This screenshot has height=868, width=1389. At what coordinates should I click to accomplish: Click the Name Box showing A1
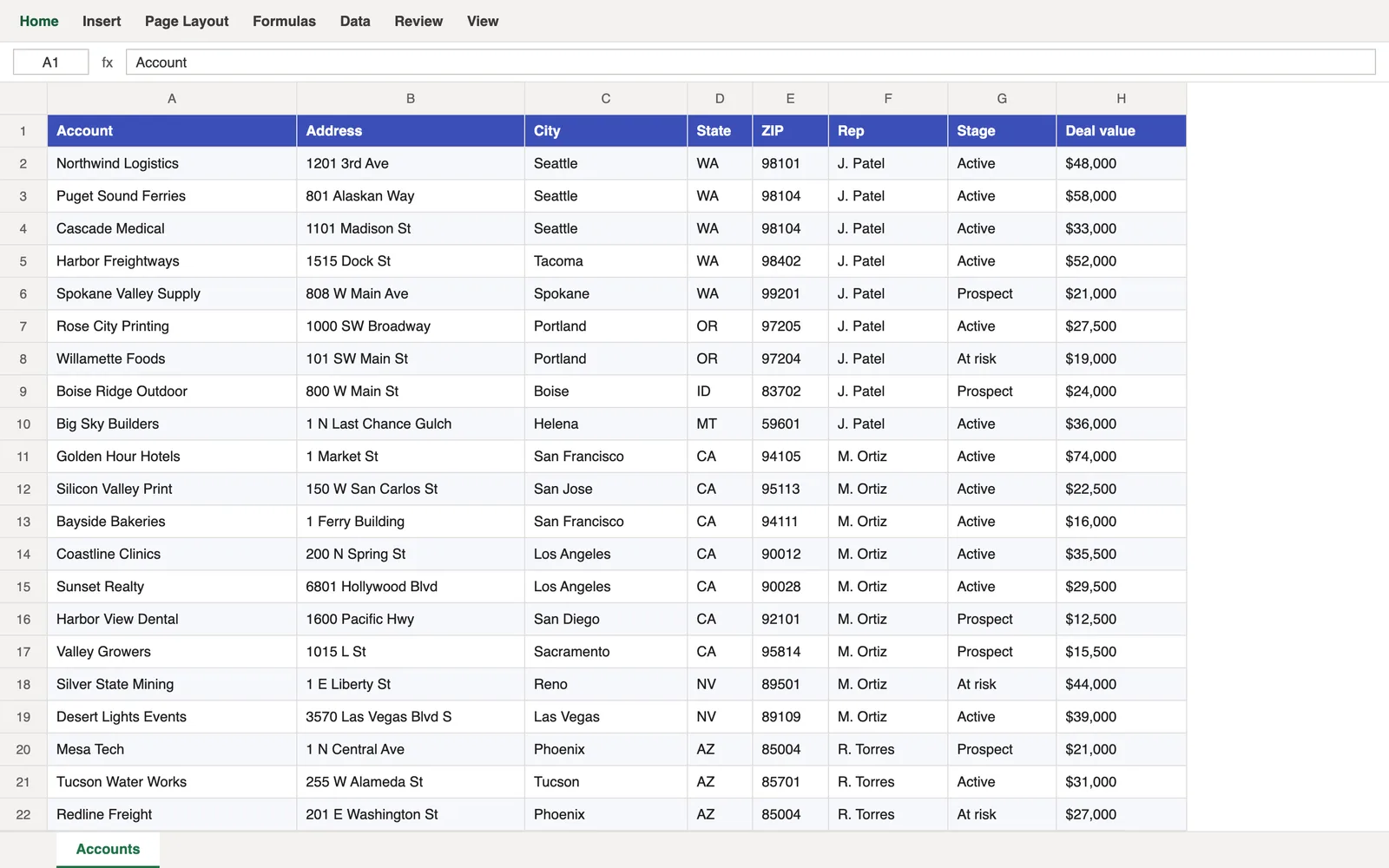[50, 62]
